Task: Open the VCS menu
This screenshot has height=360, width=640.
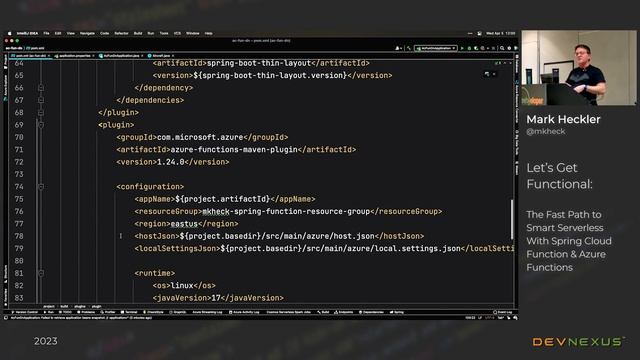Action: [x=177, y=33]
